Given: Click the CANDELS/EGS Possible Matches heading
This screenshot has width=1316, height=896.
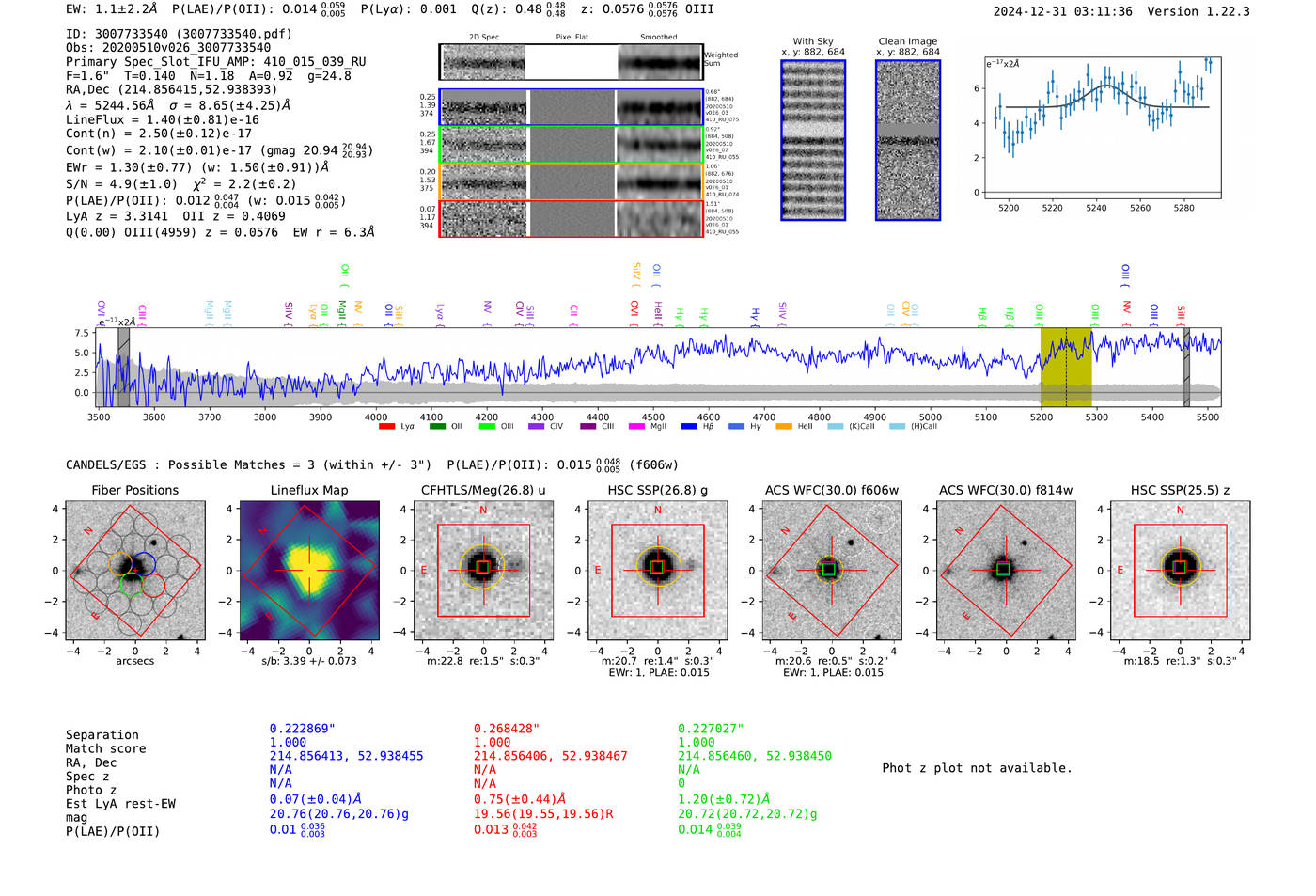Looking at the screenshot, I should pos(249,464).
